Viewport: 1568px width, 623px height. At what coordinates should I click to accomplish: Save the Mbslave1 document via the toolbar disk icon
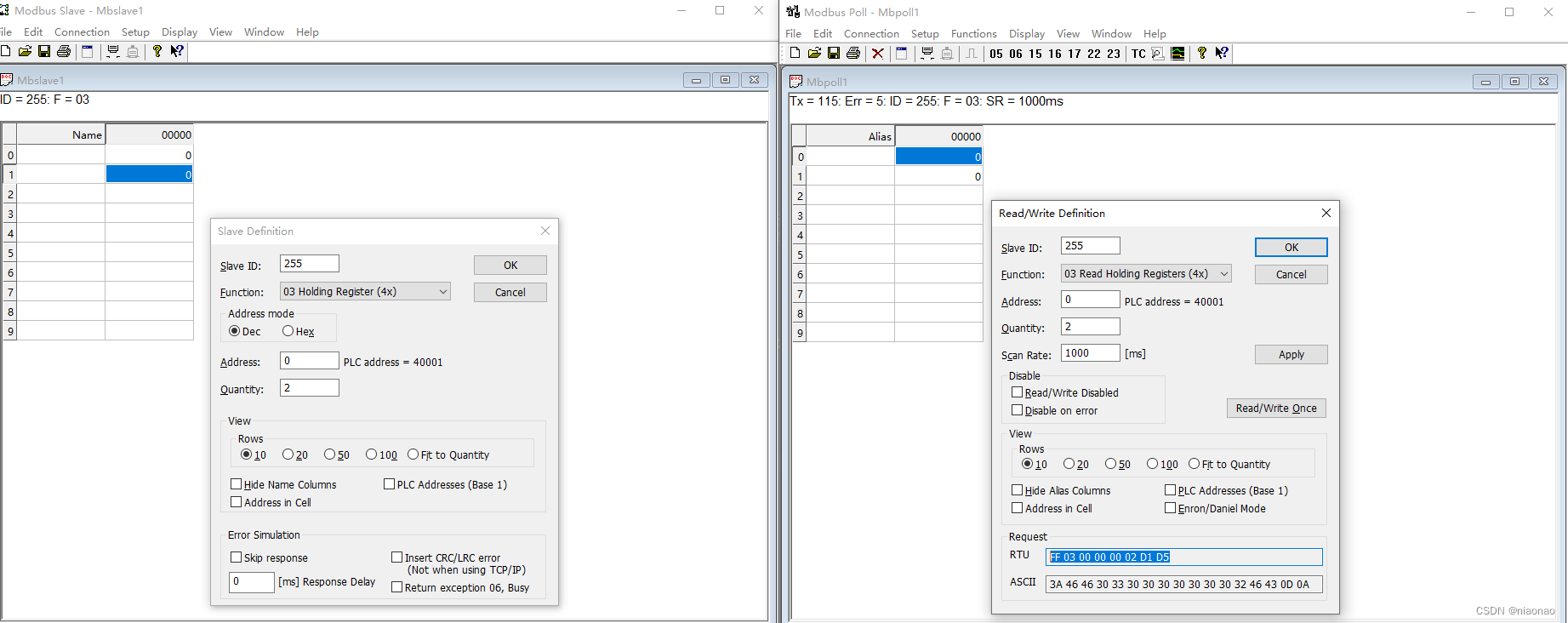(x=44, y=51)
